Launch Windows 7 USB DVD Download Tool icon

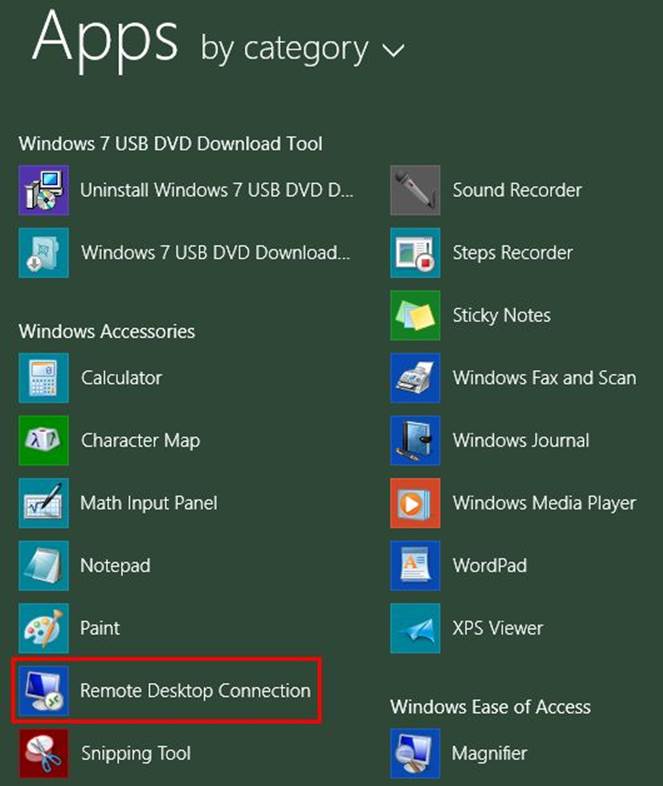coord(44,253)
